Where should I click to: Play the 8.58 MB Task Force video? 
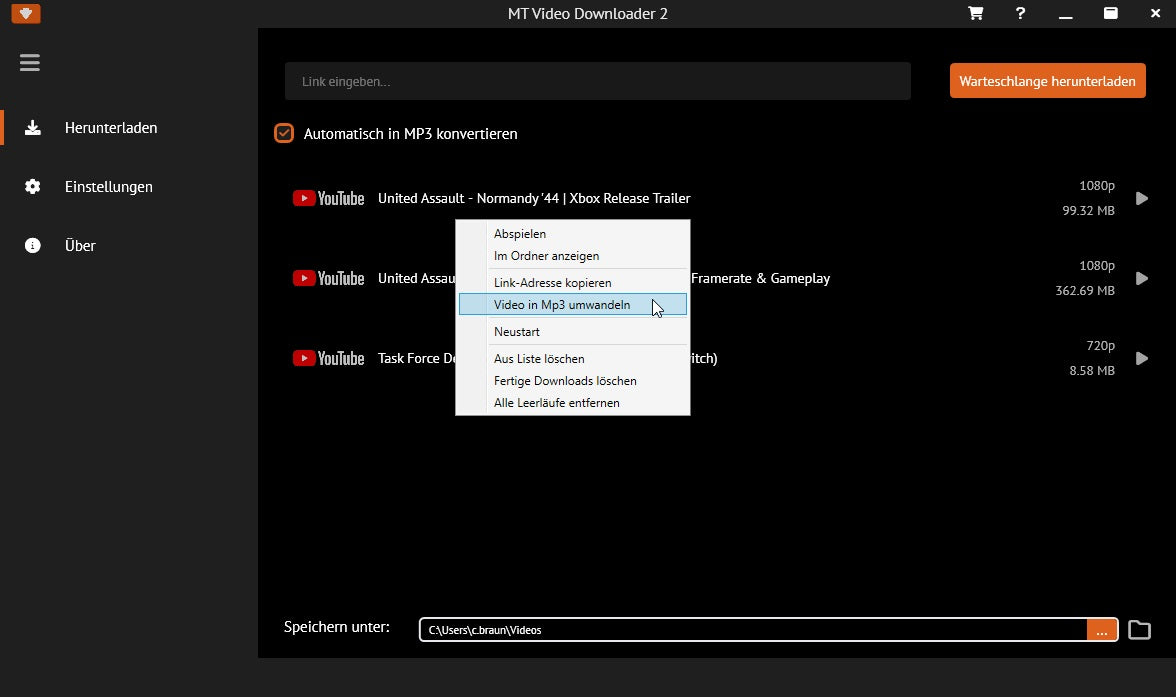point(1141,358)
